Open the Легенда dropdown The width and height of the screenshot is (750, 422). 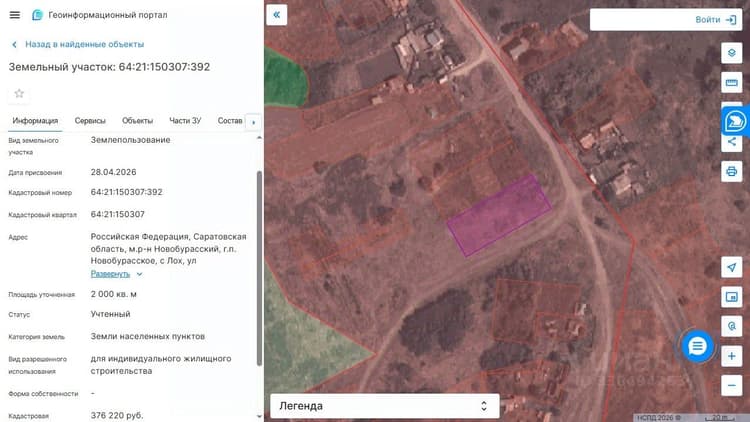(385, 406)
